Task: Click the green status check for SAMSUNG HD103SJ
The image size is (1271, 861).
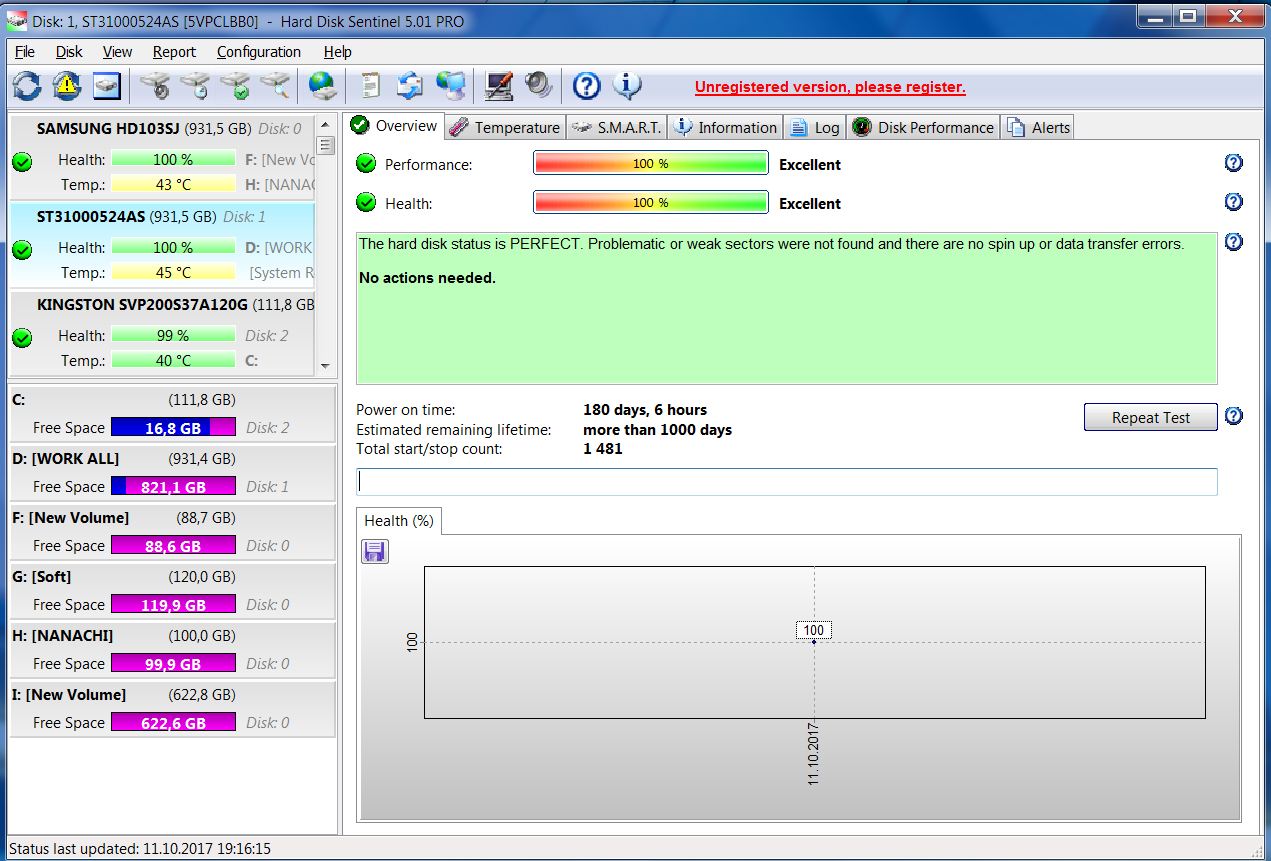Action: pyautogui.click(x=22, y=162)
